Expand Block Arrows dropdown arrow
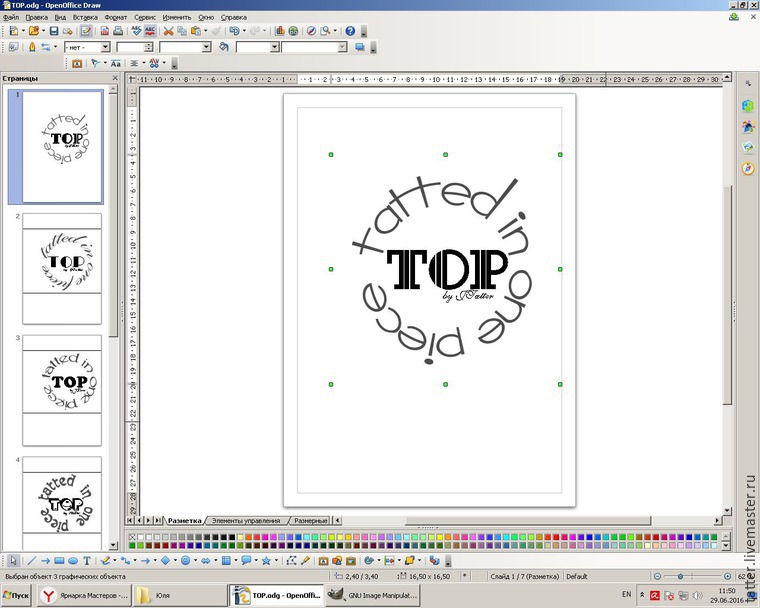This screenshot has height=608, width=760. [216, 561]
